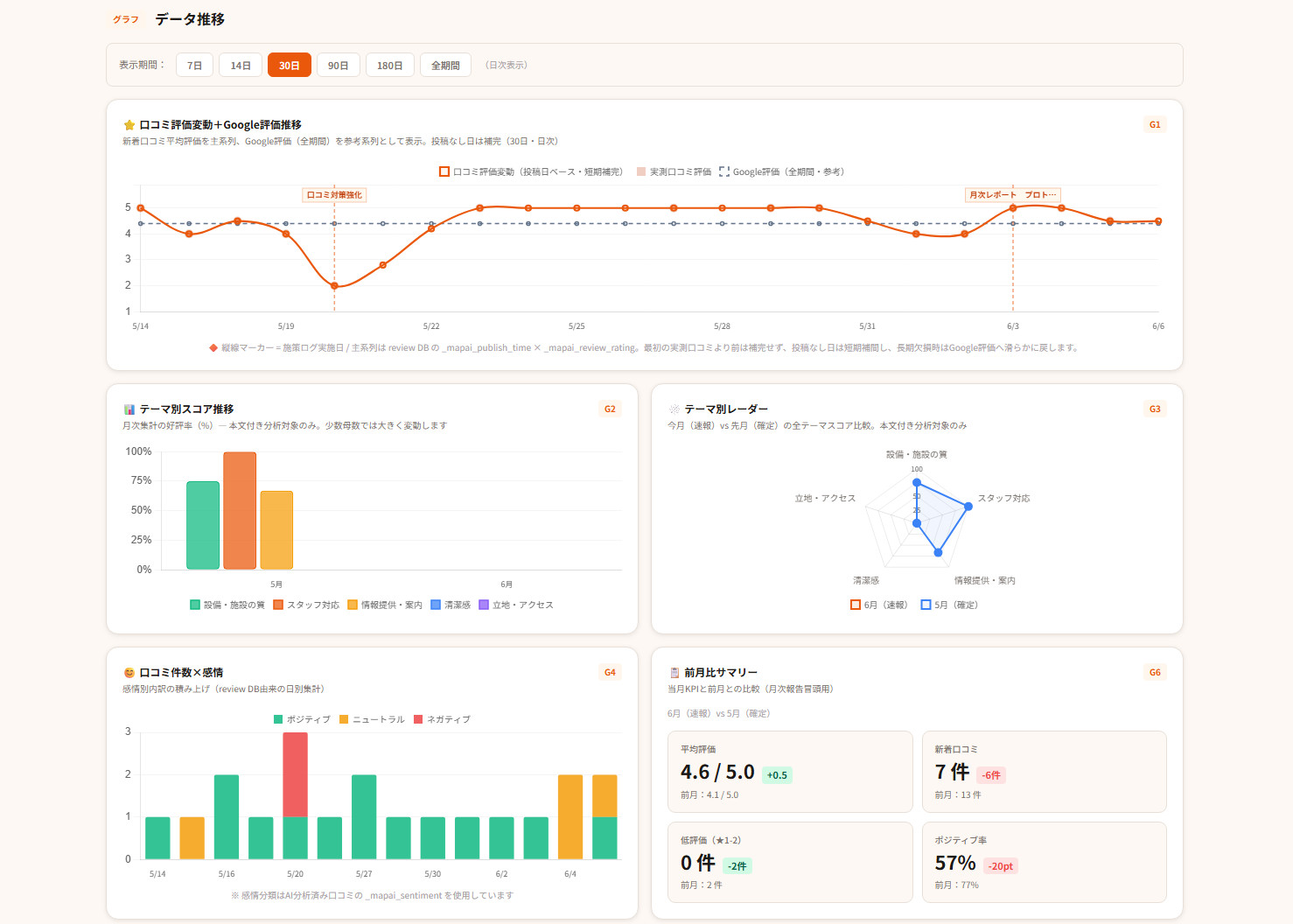Click the G3 chart badge

pos(1155,409)
